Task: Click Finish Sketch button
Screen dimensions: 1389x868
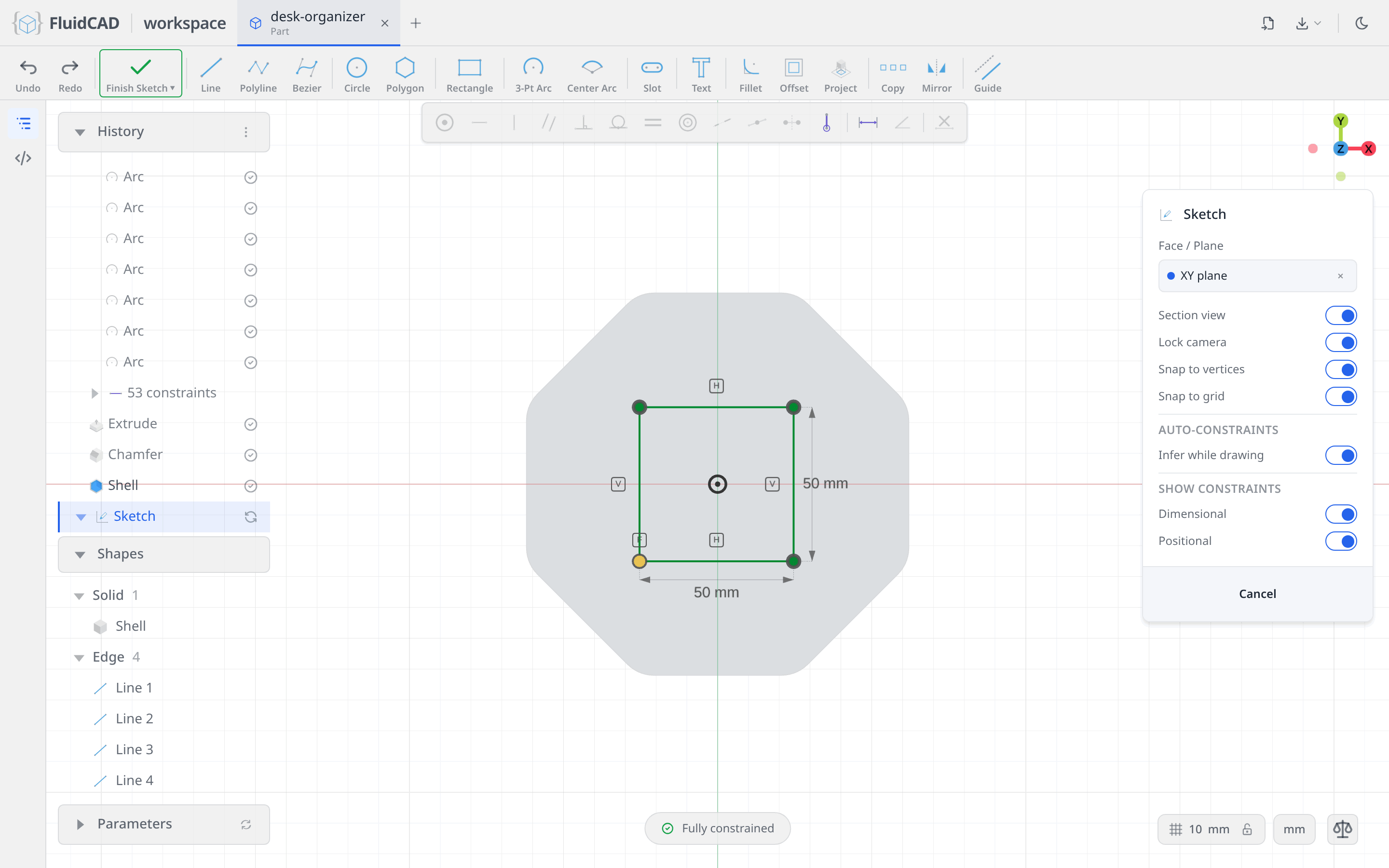Action: (141, 73)
